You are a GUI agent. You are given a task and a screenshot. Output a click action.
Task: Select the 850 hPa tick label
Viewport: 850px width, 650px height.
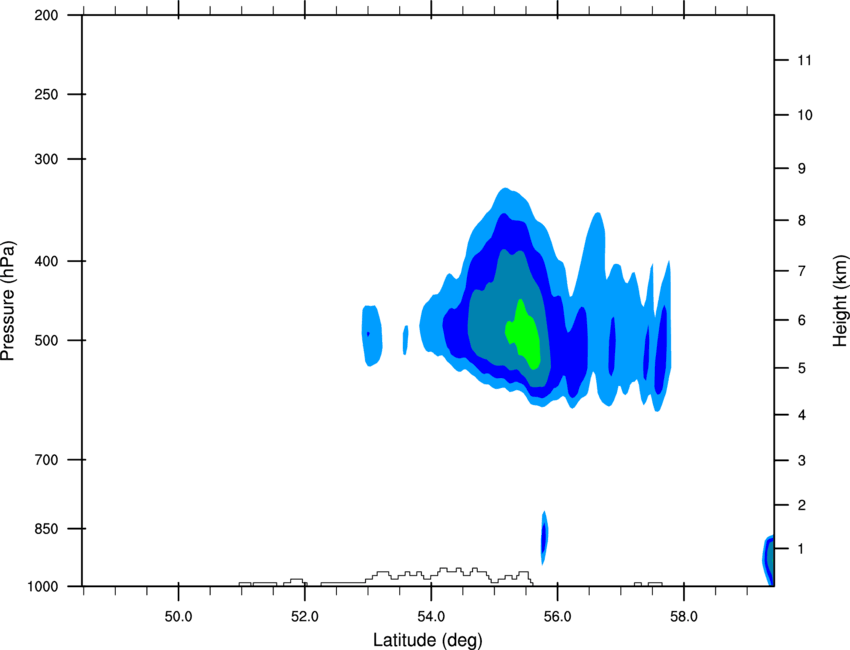(x=46, y=529)
